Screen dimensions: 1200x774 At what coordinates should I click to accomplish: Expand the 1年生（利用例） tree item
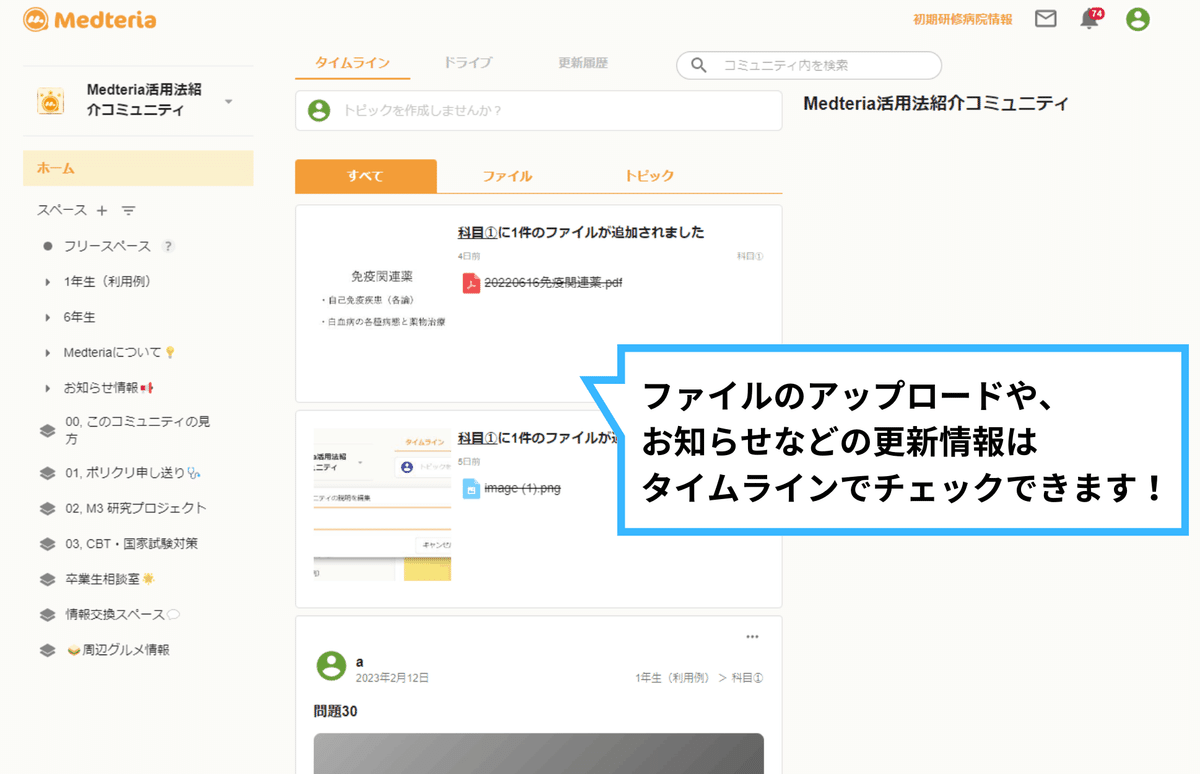pyautogui.click(x=48, y=282)
